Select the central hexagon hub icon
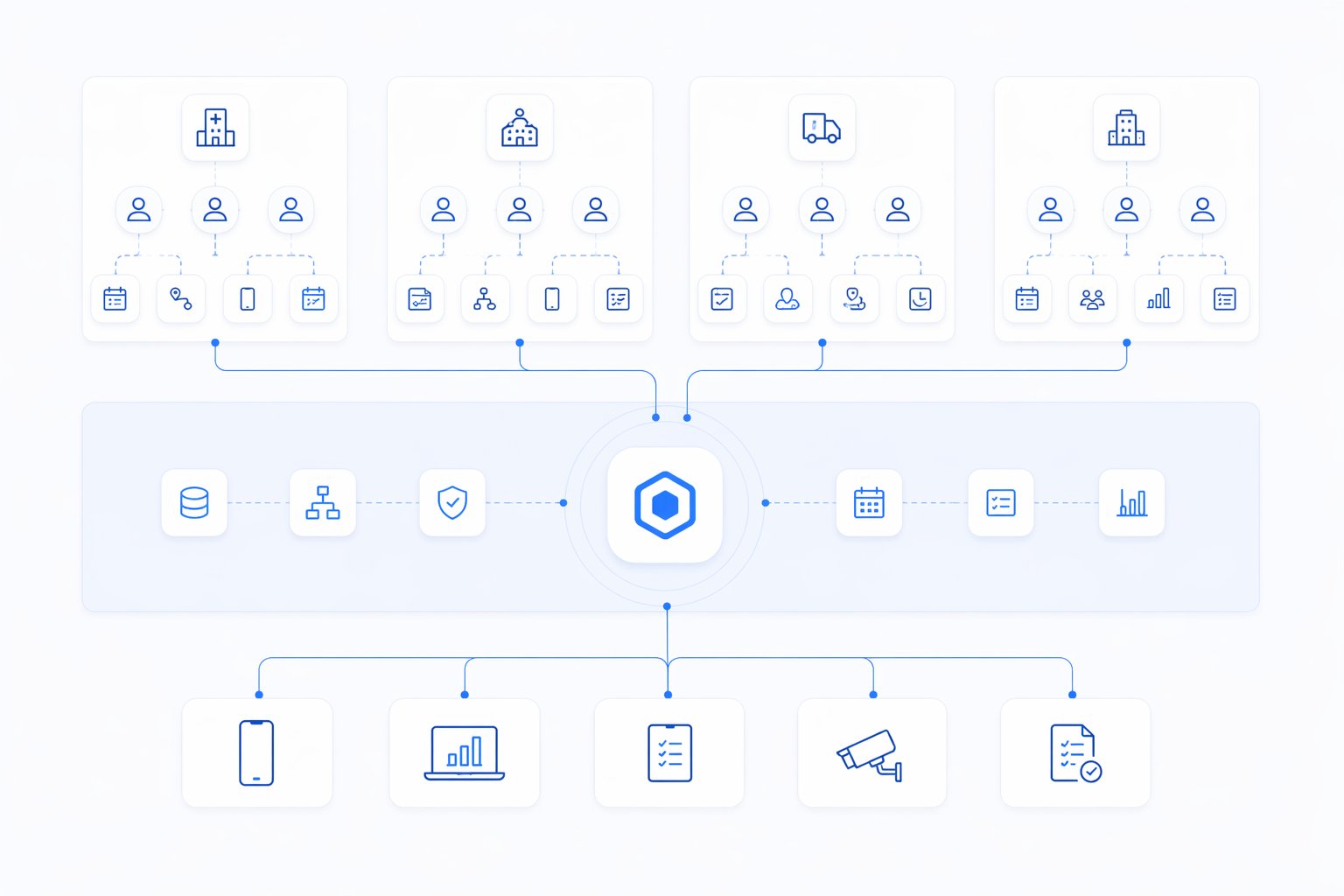1344x896 pixels. click(x=665, y=505)
